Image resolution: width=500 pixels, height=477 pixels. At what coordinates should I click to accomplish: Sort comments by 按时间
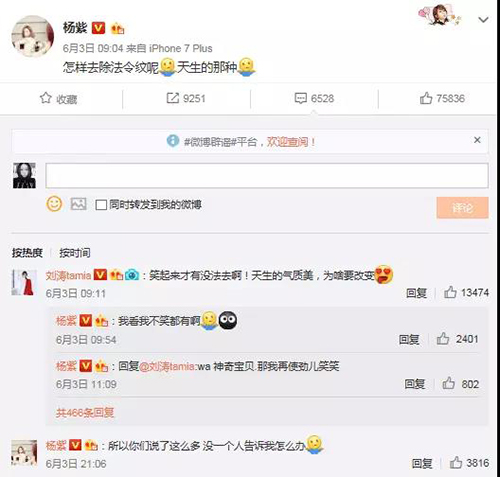coord(75,253)
